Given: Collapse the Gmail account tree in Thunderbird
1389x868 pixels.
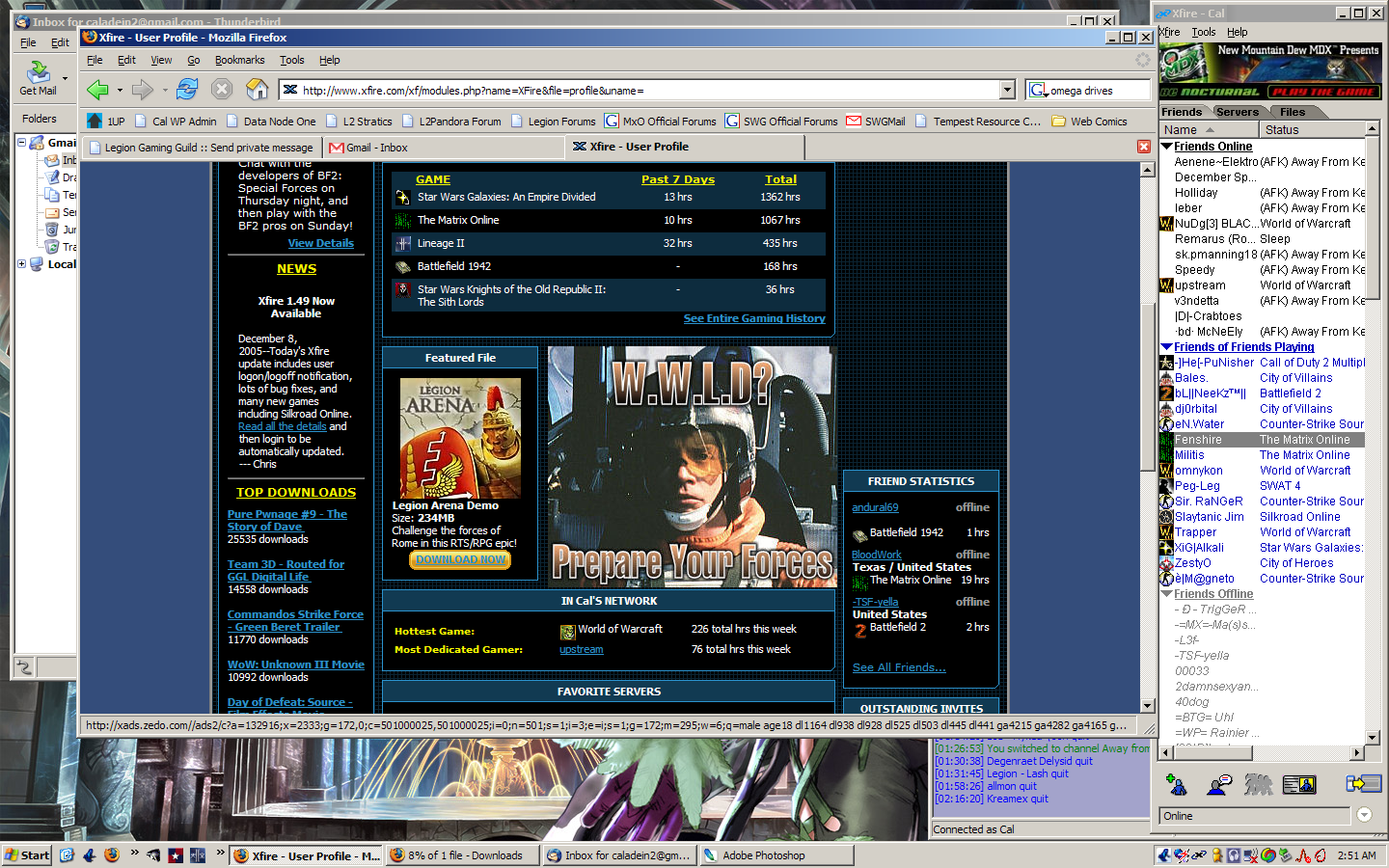Looking at the screenshot, I should (21, 142).
